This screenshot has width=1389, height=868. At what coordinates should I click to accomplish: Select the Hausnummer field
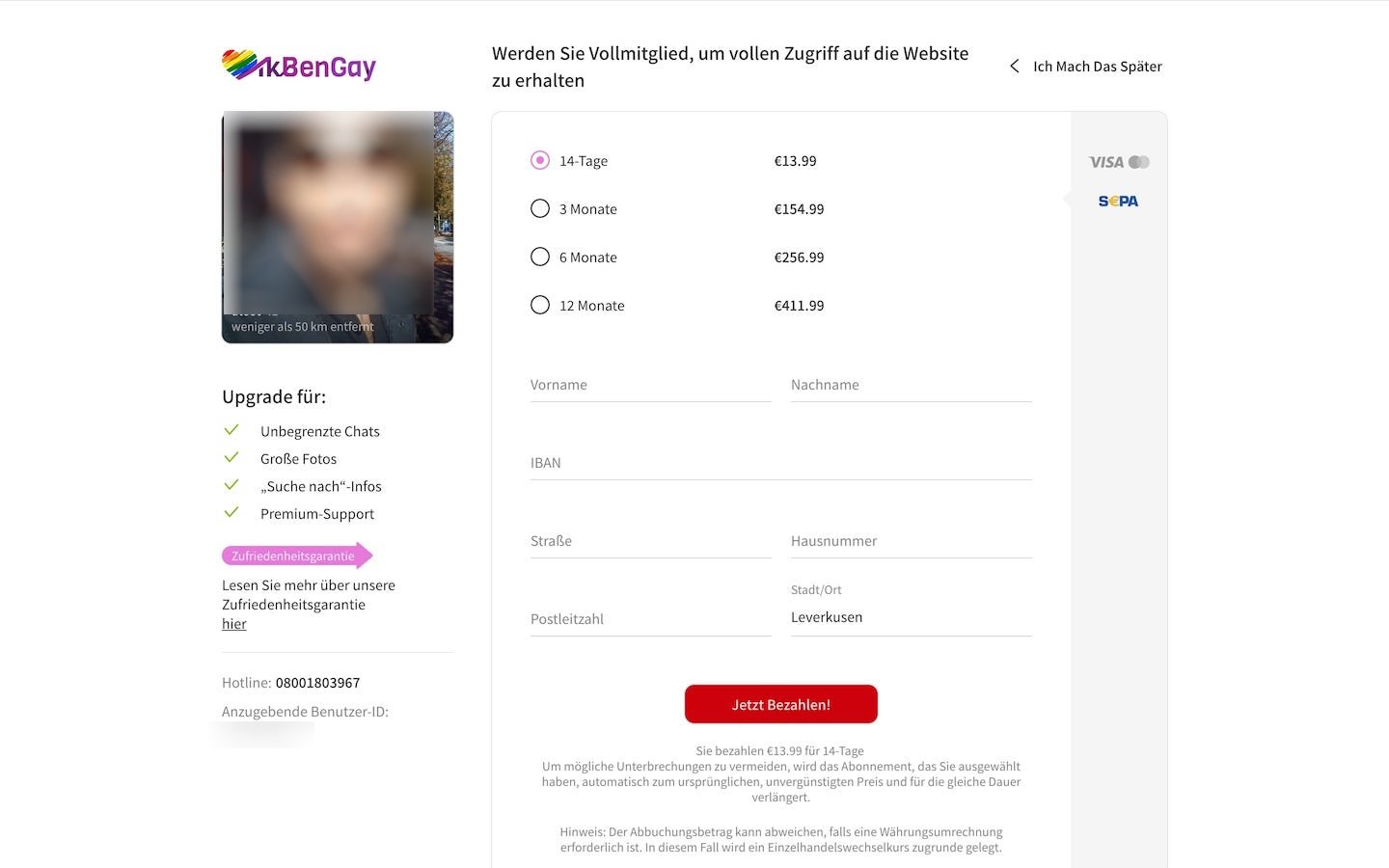pyautogui.click(x=911, y=541)
